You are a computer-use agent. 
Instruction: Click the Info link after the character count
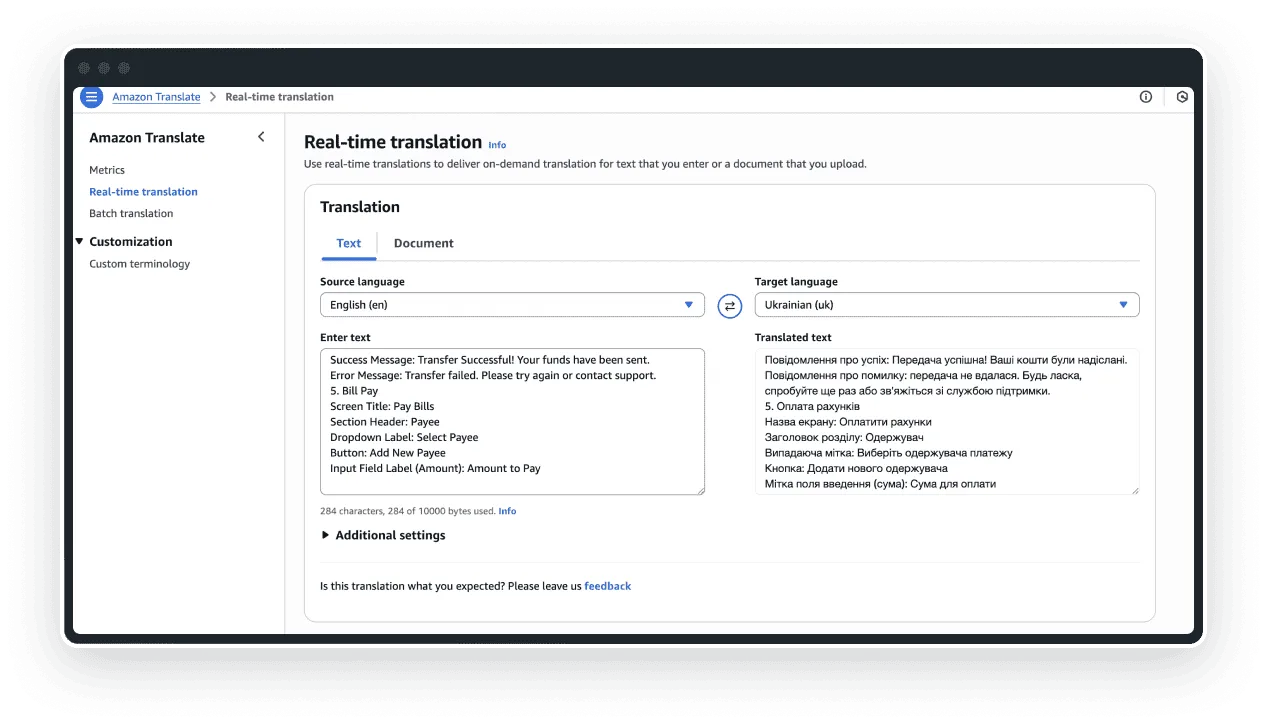[x=507, y=510]
